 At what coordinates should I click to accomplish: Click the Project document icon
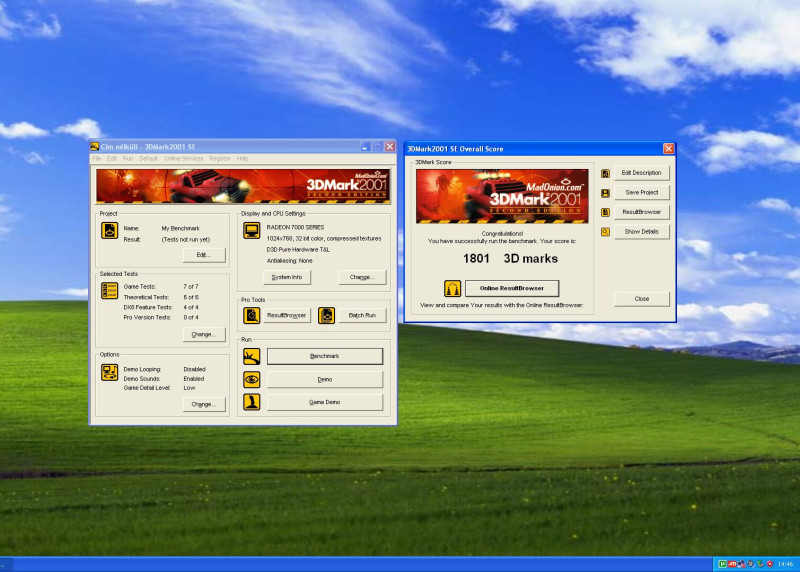click(x=109, y=231)
